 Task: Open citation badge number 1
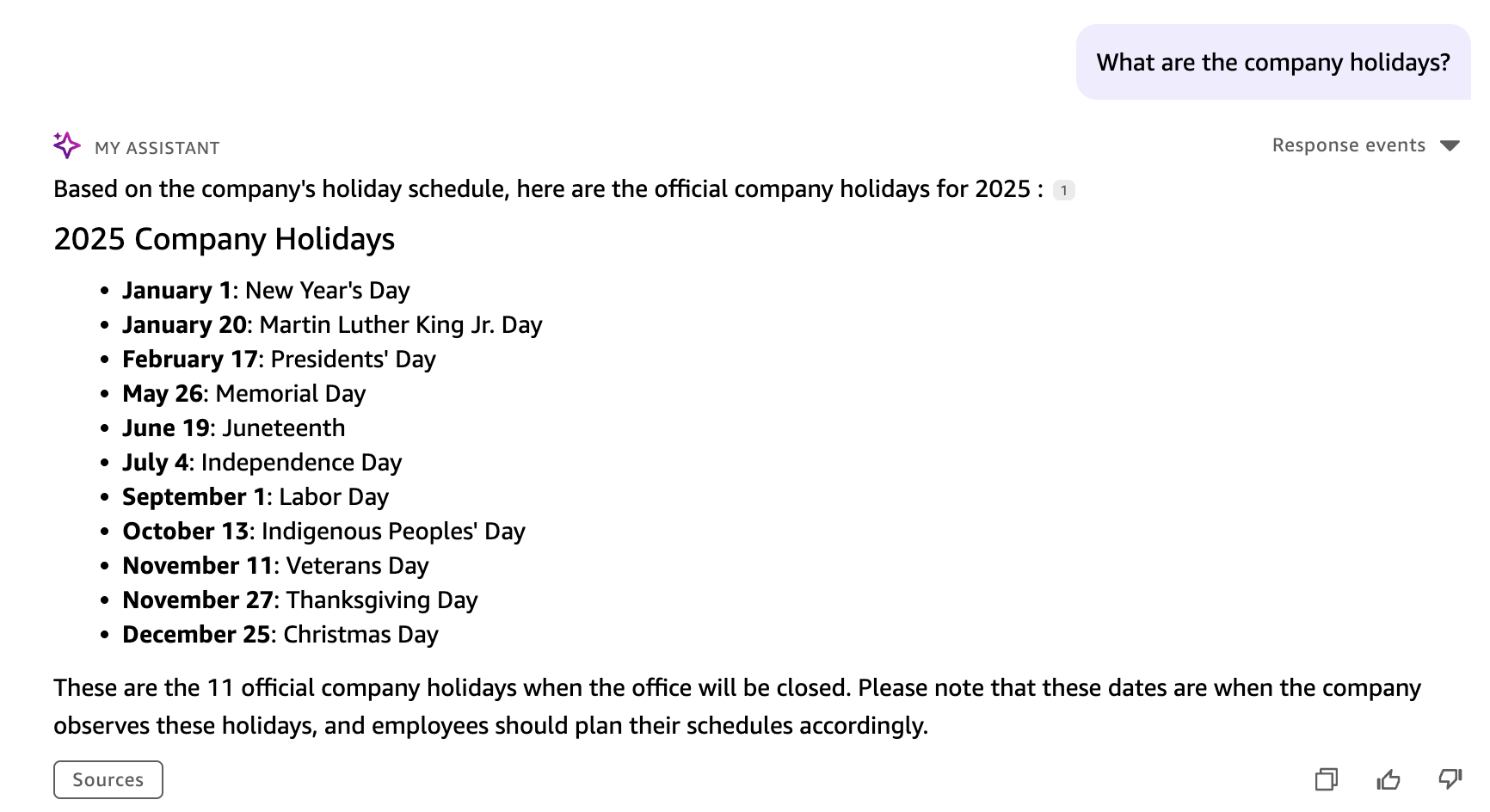[1064, 190]
